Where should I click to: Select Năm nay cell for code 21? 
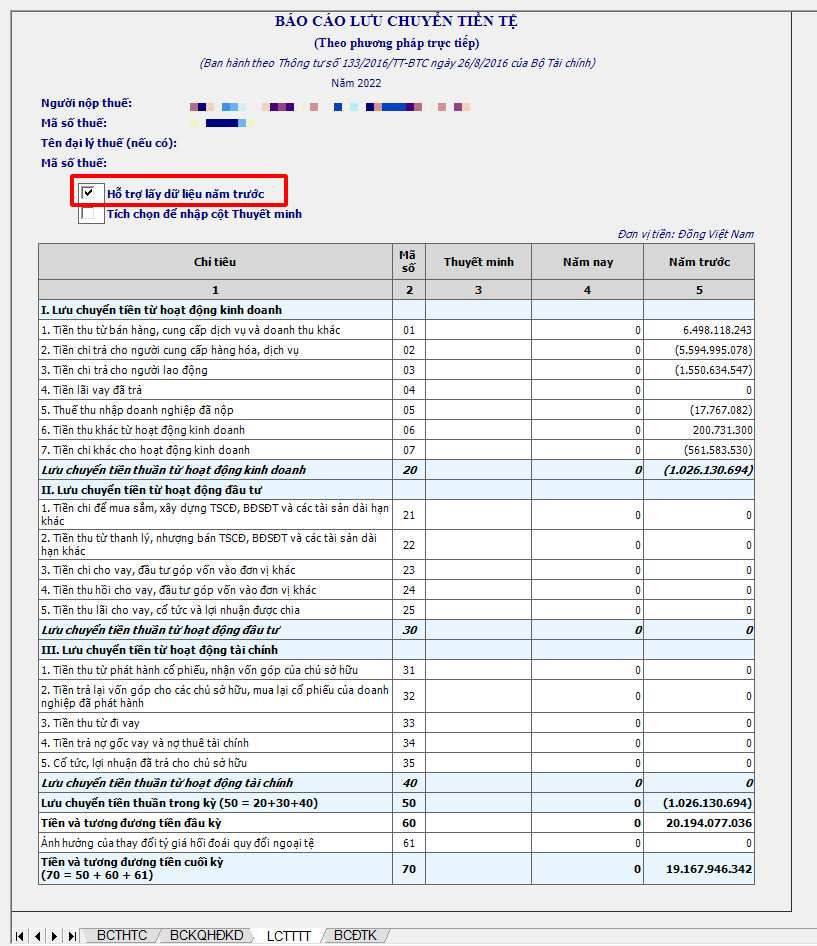point(587,515)
